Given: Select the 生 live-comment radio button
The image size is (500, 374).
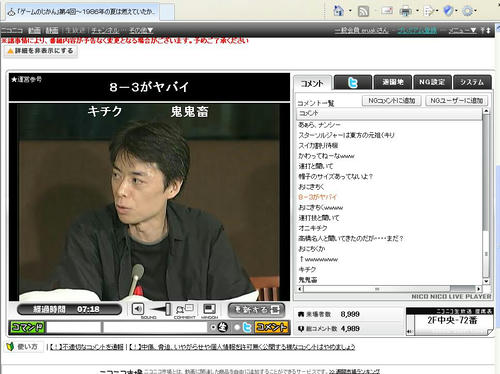Looking at the screenshot, I should click(x=213, y=327).
